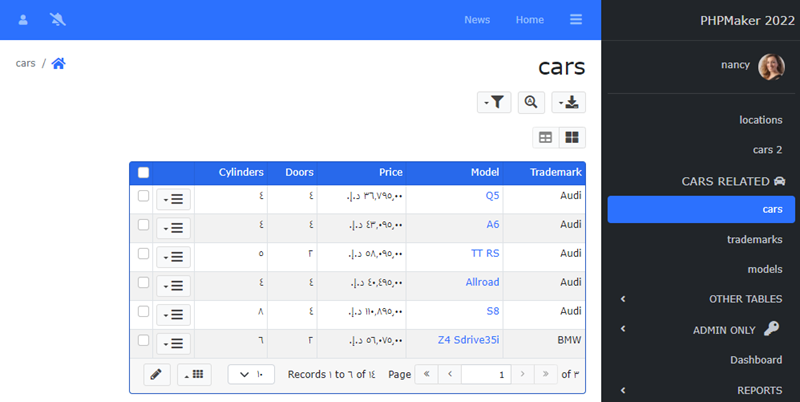Screen dimensions: 800x402
Task: Click the home icon in the breadcrumb
Action: pos(59,63)
